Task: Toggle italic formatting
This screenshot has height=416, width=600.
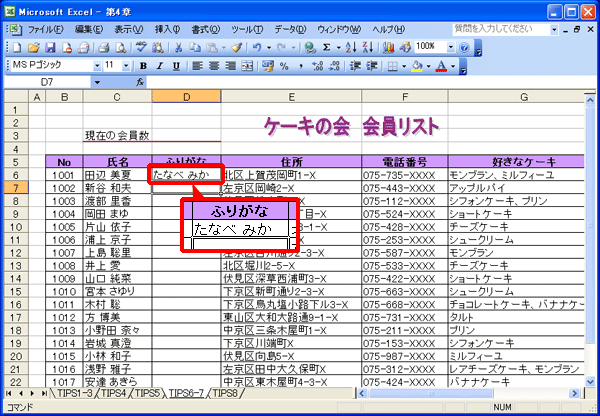Action: coord(160,66)
